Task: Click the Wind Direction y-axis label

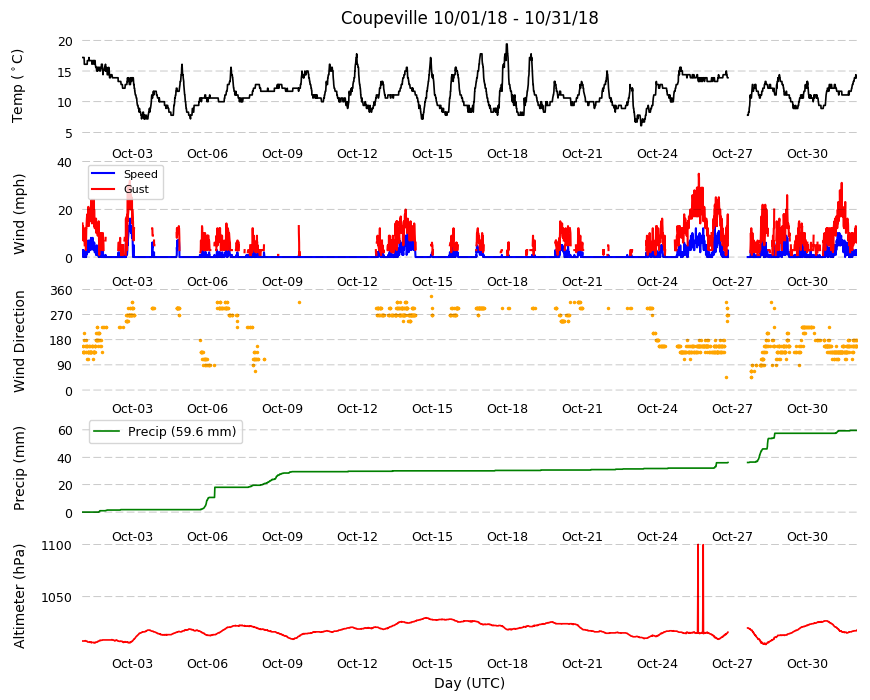Action: [x=19, y=341]
